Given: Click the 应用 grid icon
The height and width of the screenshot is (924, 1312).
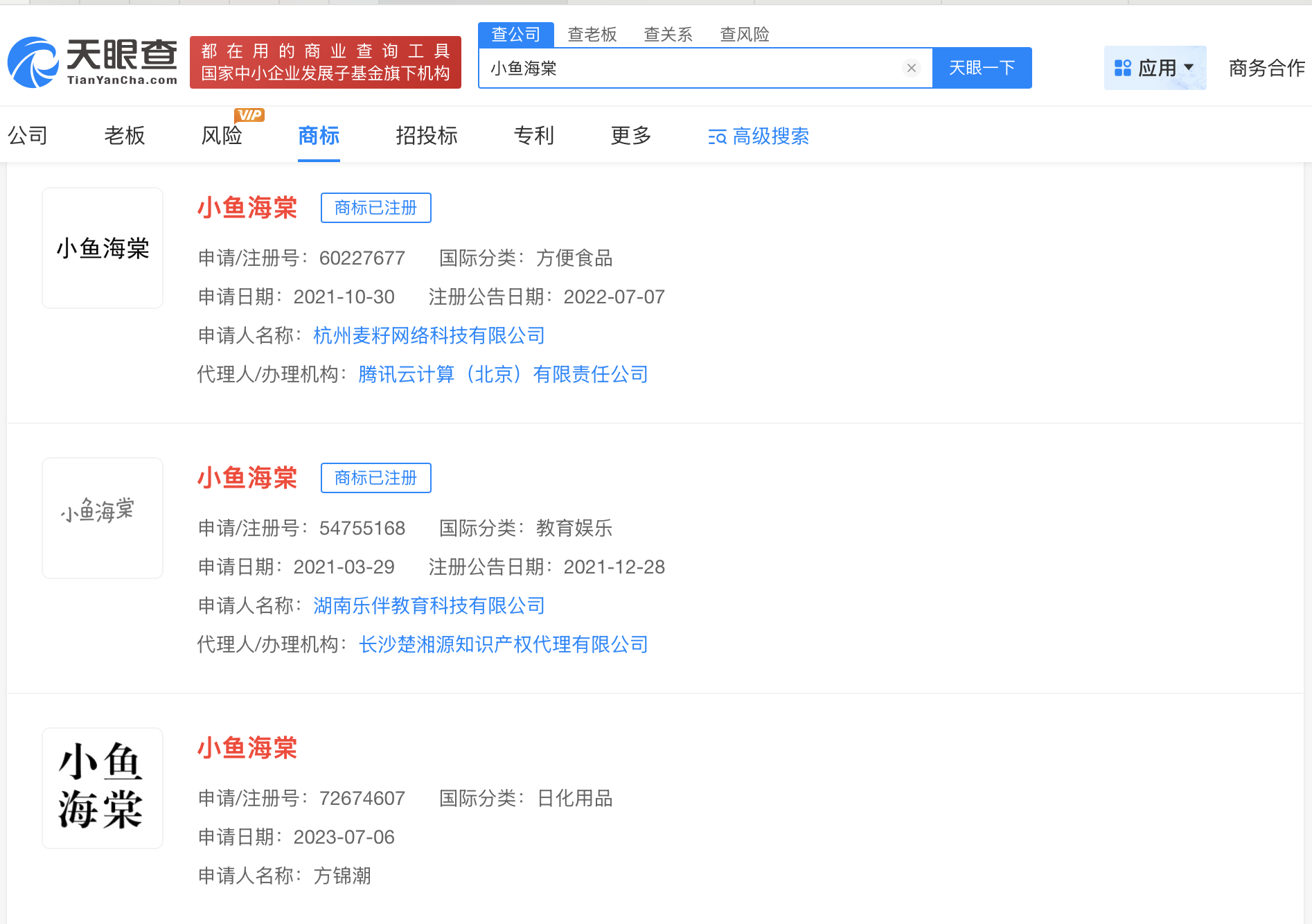Looking at the screenshot, I should pos(1122,68).
